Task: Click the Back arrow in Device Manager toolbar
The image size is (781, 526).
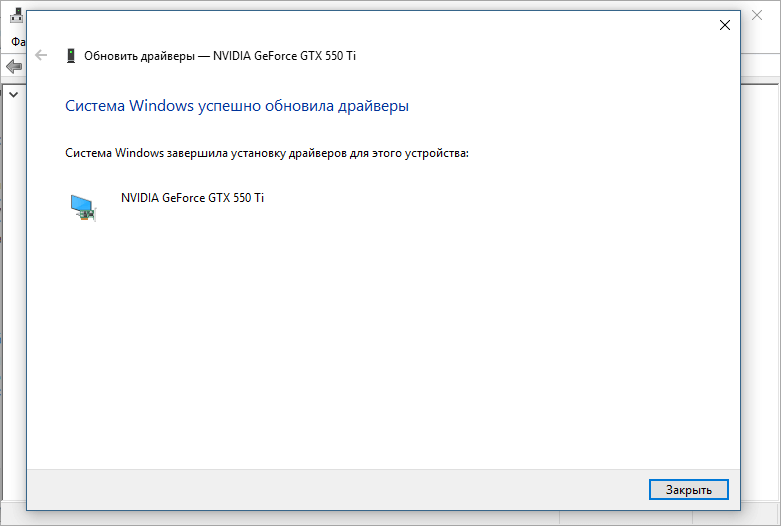Action: tap(14, 66)
